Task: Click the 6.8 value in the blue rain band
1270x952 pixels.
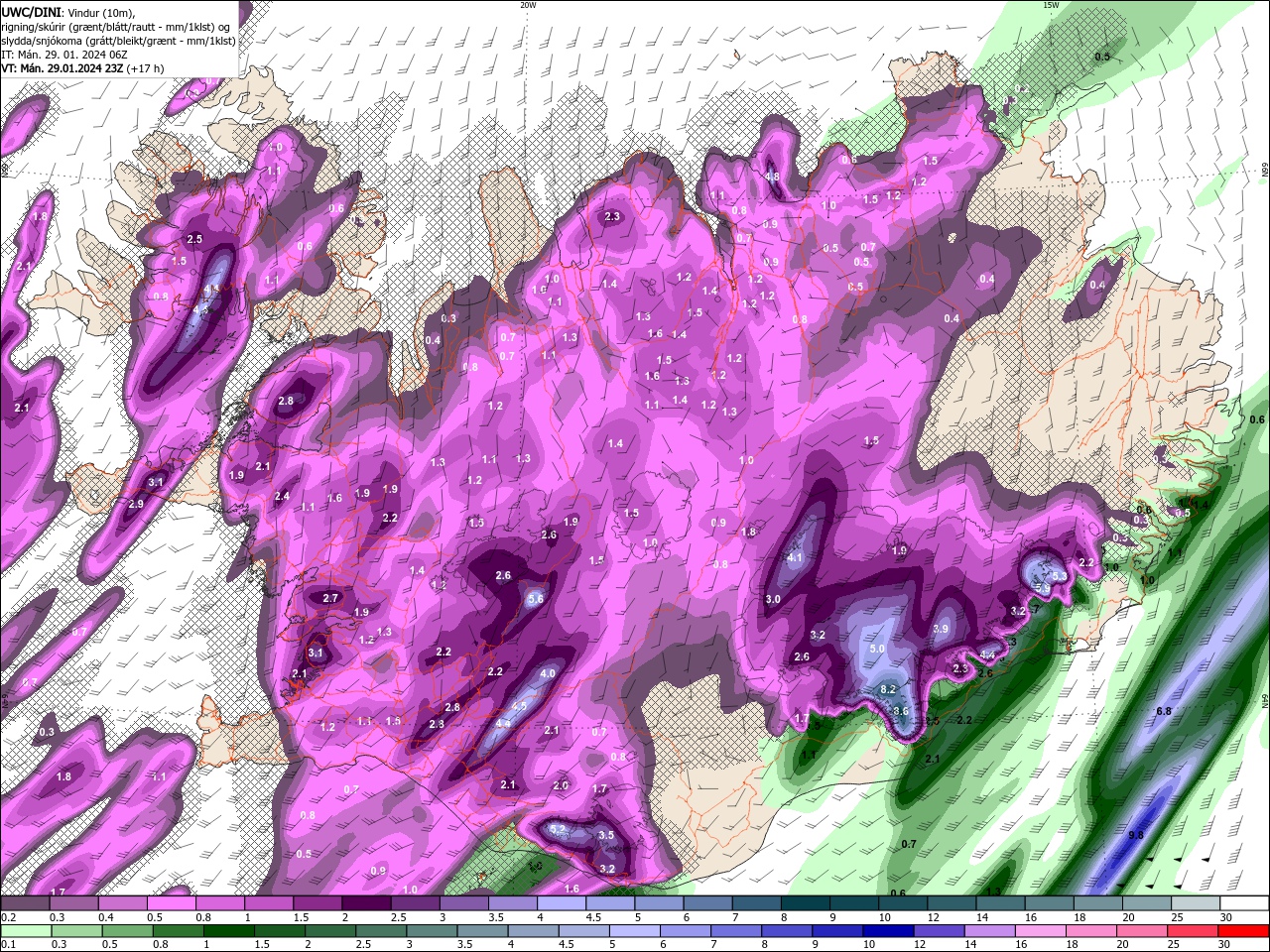Action: click(x=1164, y=711)
